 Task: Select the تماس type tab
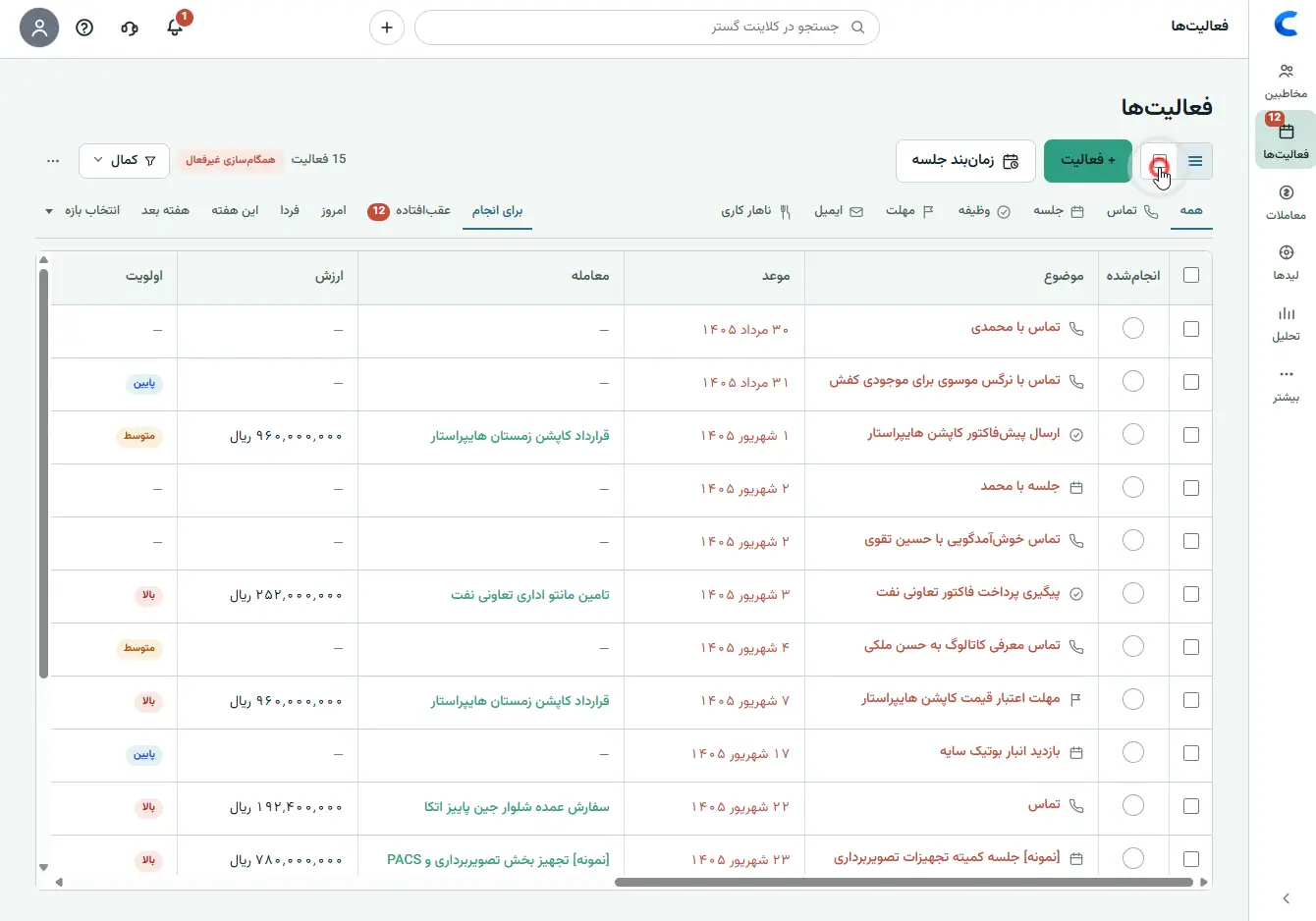tap(1133, 211)
